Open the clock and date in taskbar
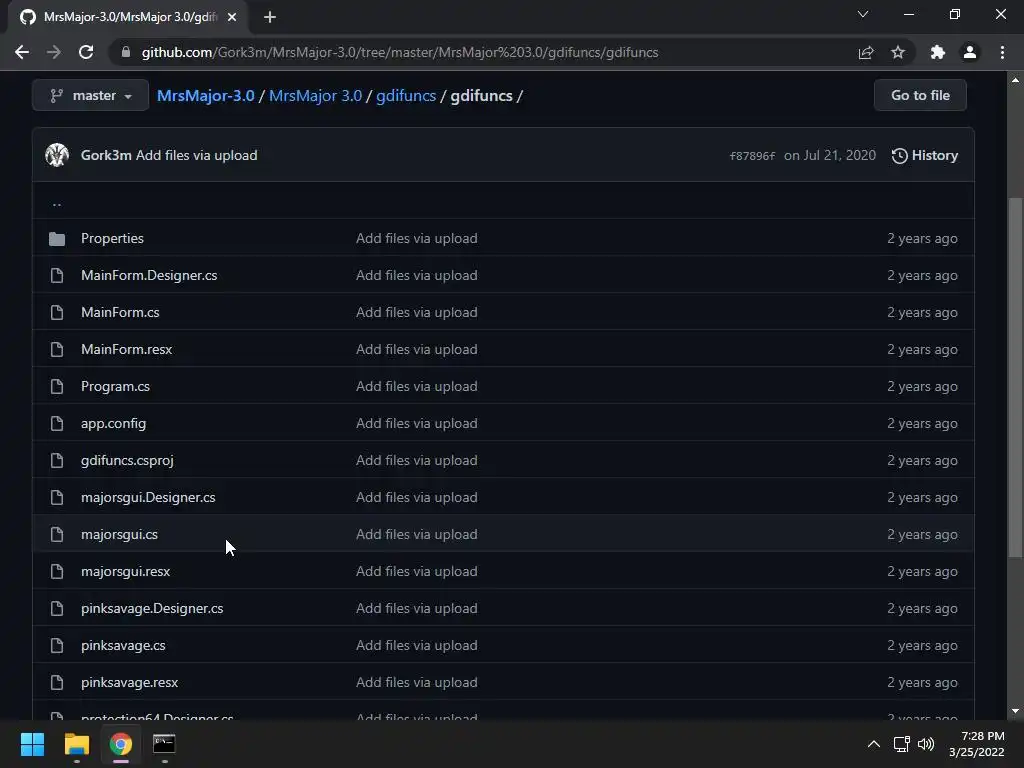The width and height of the screenshot is (1024, 768). 977,744
